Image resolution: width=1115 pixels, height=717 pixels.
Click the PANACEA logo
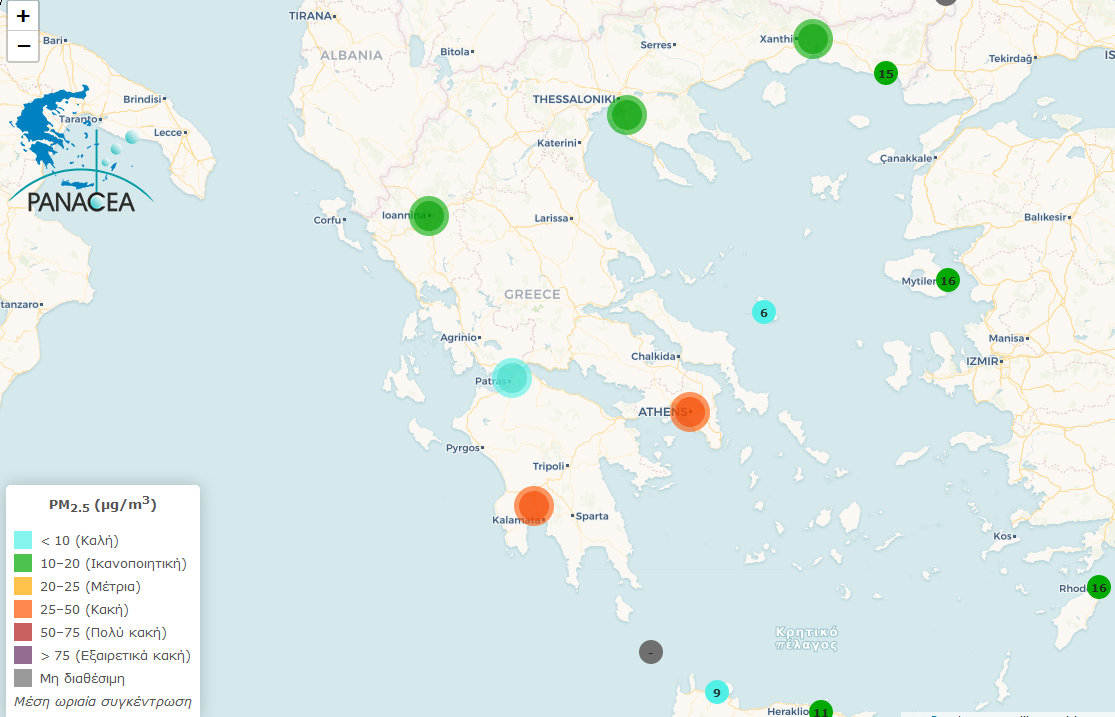click(80, 150)
